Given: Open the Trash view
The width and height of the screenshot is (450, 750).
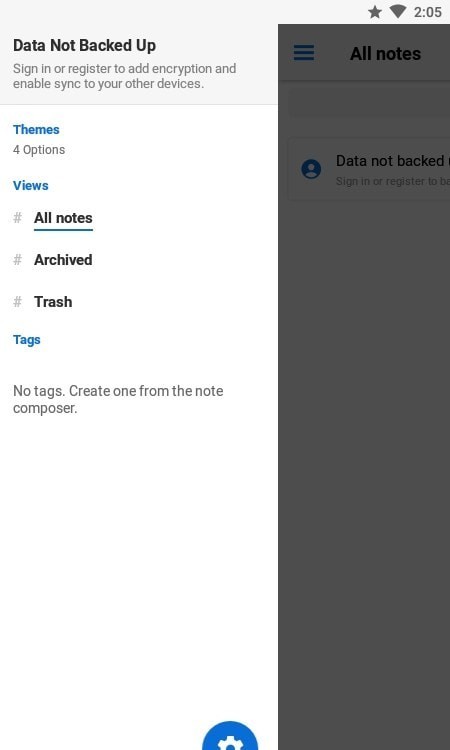Looking at the screenshot, I should 53,302.
